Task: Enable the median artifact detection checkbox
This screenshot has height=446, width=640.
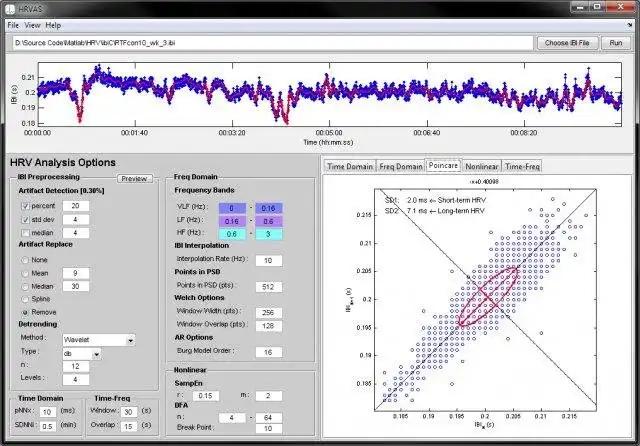Action: point(25,233)
